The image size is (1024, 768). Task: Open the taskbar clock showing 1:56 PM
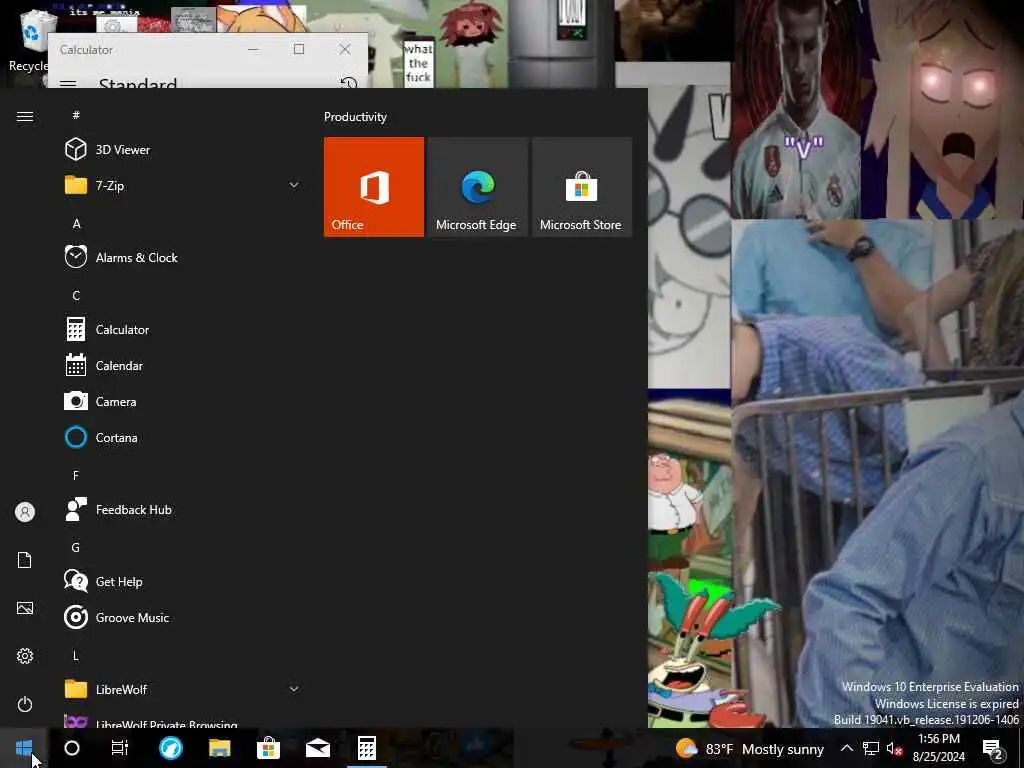click(939, 748)
